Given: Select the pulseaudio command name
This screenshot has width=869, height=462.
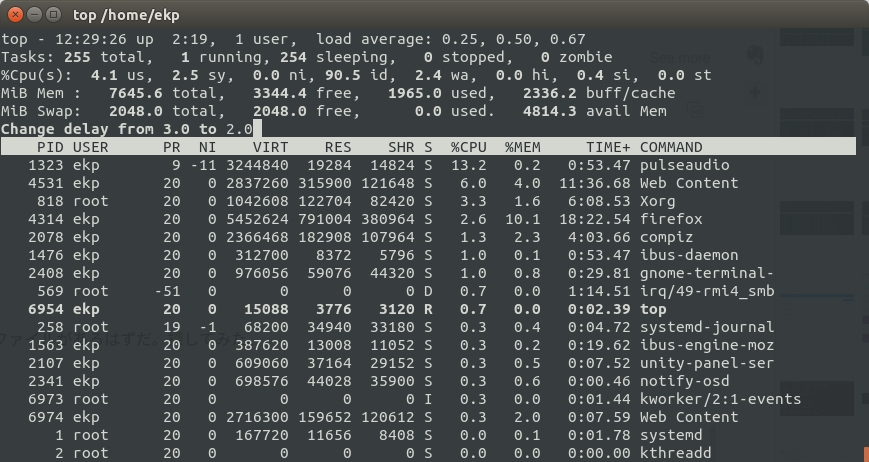Looking at the screenshot, I should click(685, 165).
